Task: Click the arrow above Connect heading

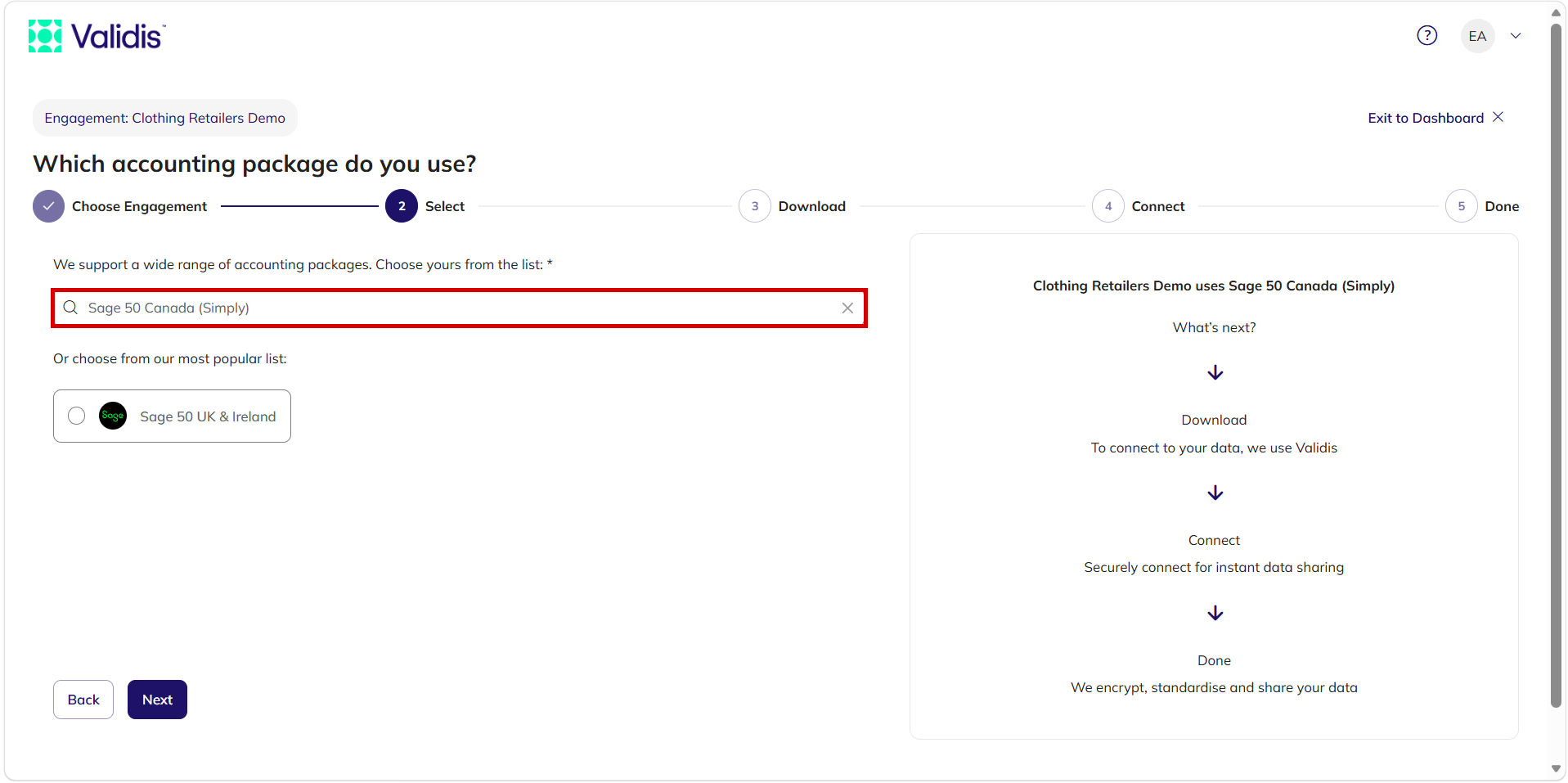Action: tap(1215, 493)
